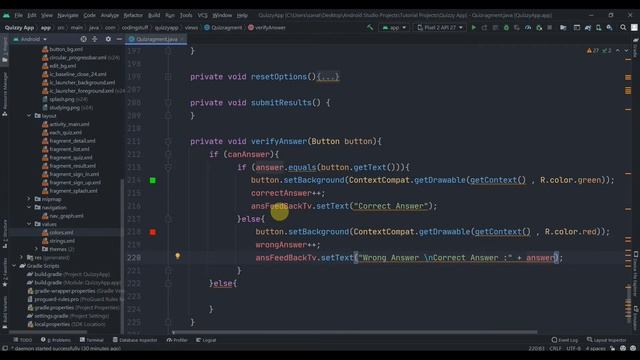Click the Stop button in run toolbar

550,27
